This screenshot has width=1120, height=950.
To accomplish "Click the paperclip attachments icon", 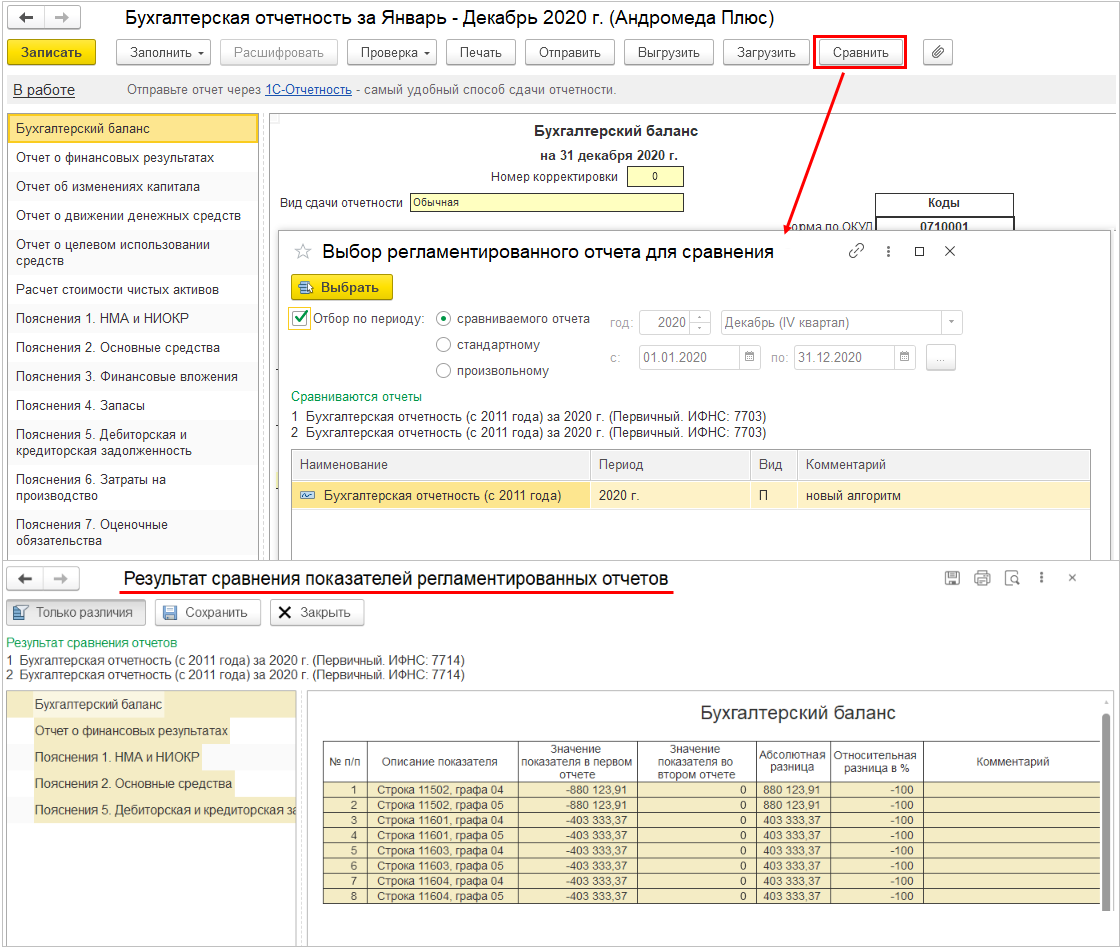I will (937, 52).
